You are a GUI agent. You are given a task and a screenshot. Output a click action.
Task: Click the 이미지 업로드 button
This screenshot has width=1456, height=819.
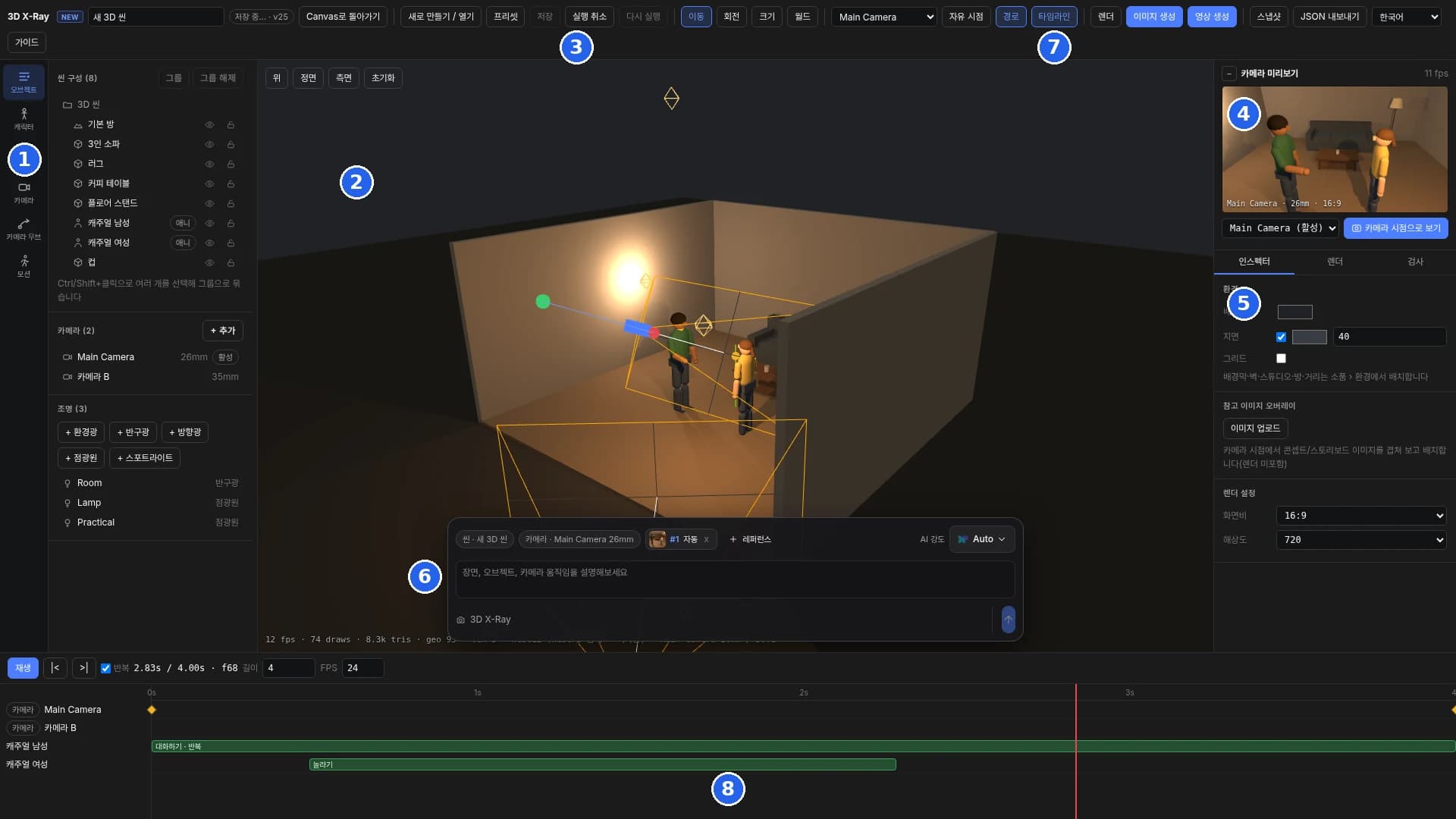click(1255, 428)
